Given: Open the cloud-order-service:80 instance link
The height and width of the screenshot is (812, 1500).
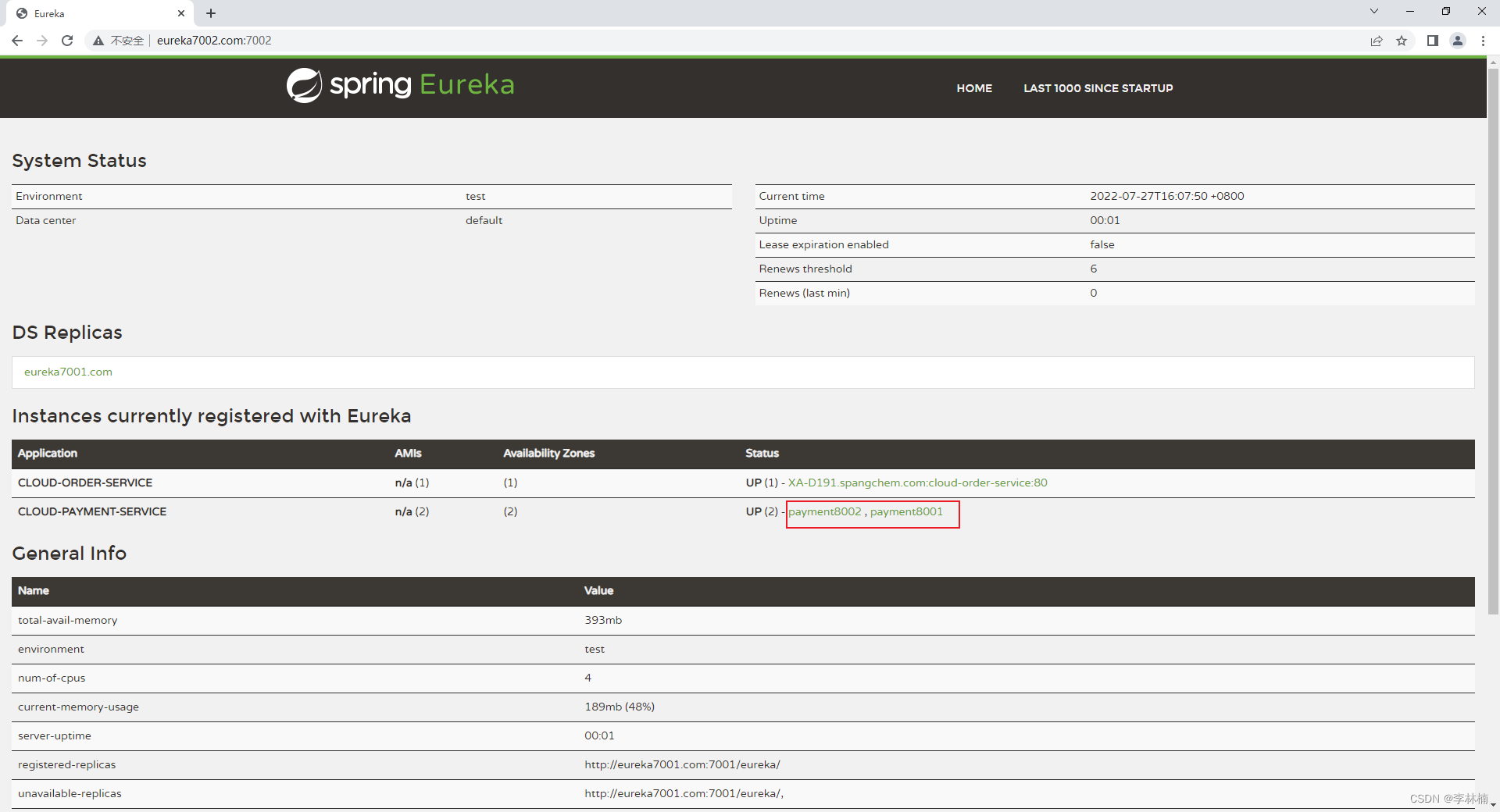Looking at the screenshot, I should [x=918, y=483].
